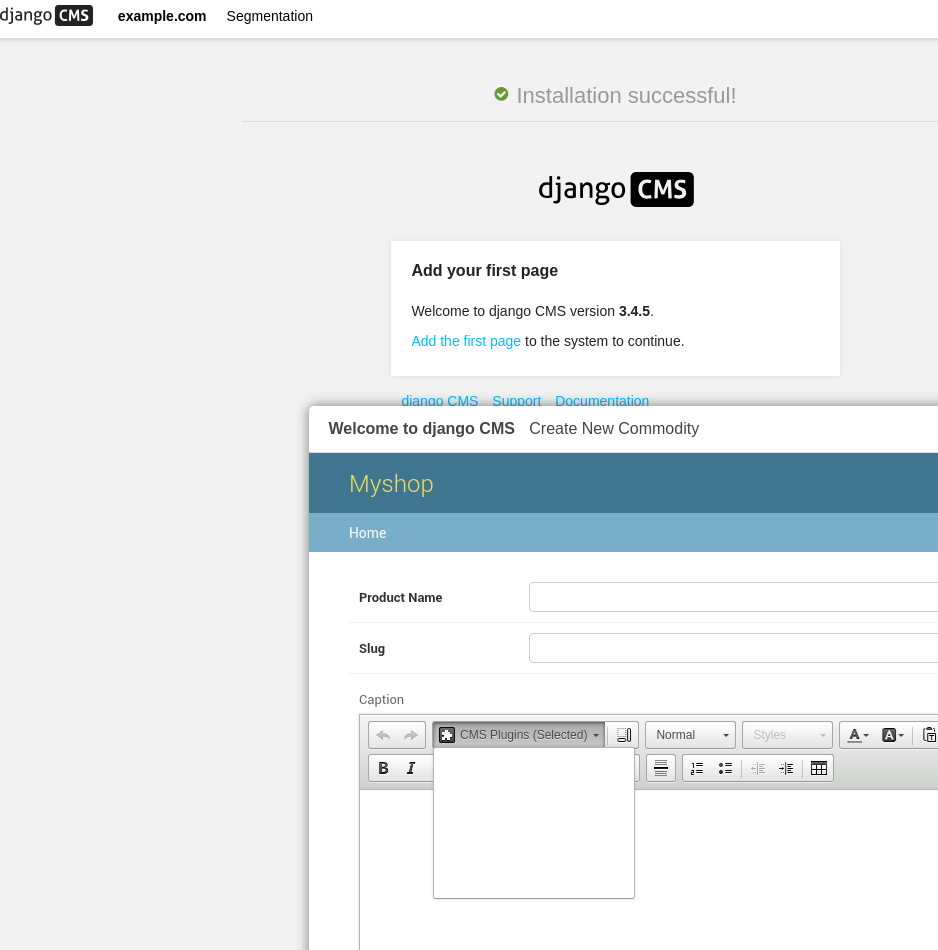Click the Redo arrow in caption editor
Viewport: 938px width, 950px height.
pos(411,736)
